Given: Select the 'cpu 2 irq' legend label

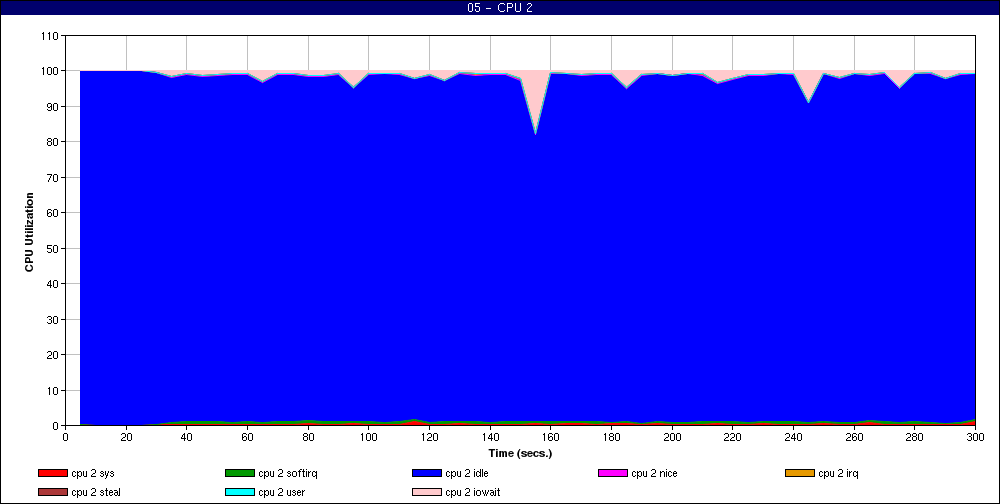Looking at the screenshot, I should click(x=839, y=473).
